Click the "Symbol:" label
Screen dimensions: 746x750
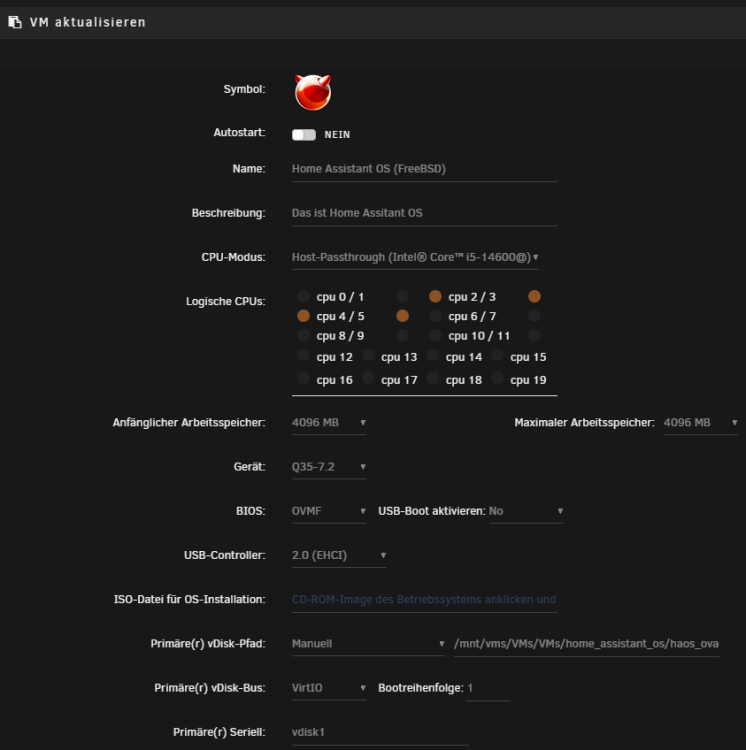244,89
